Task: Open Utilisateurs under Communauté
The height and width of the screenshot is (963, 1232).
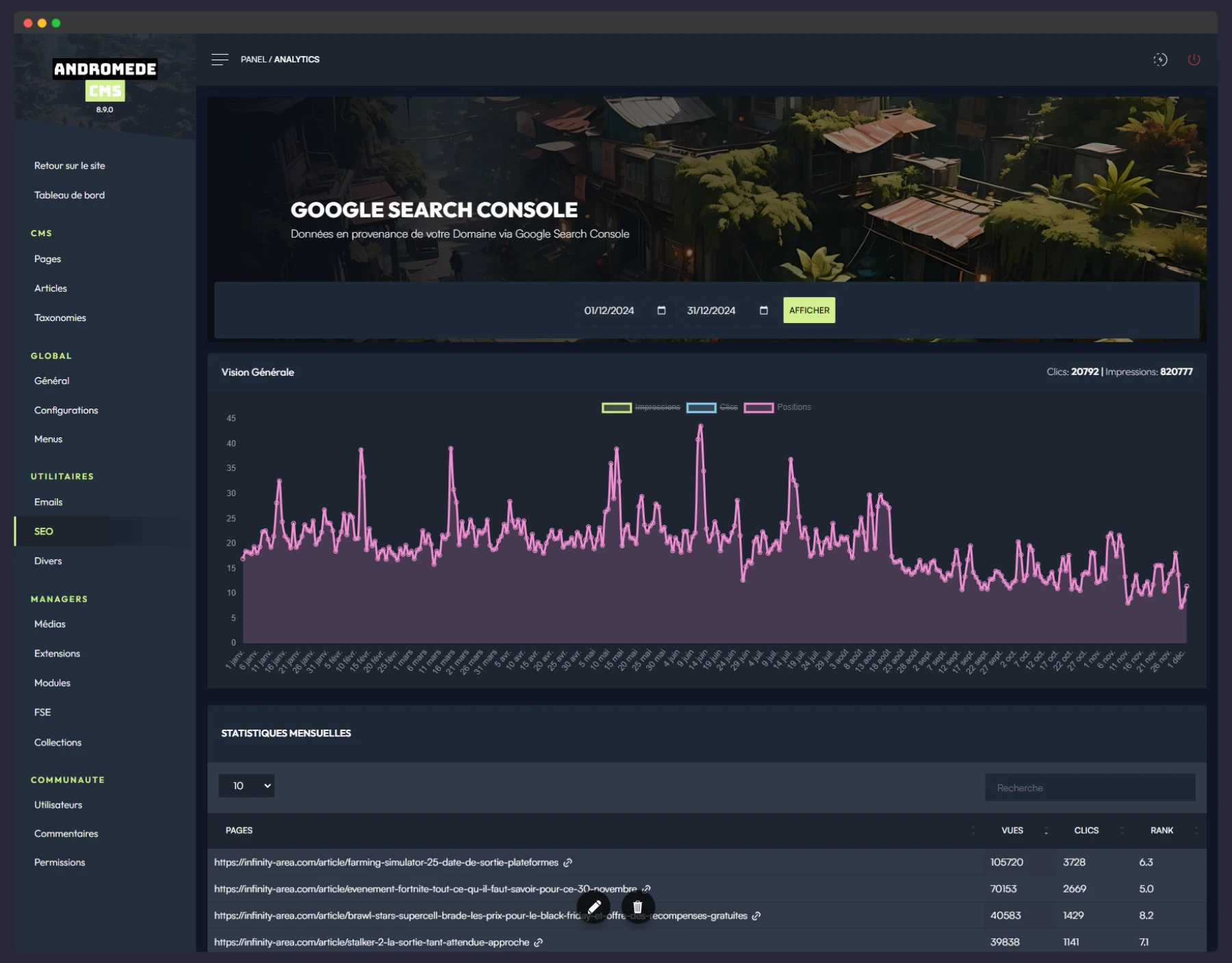Action: (58, 805)
